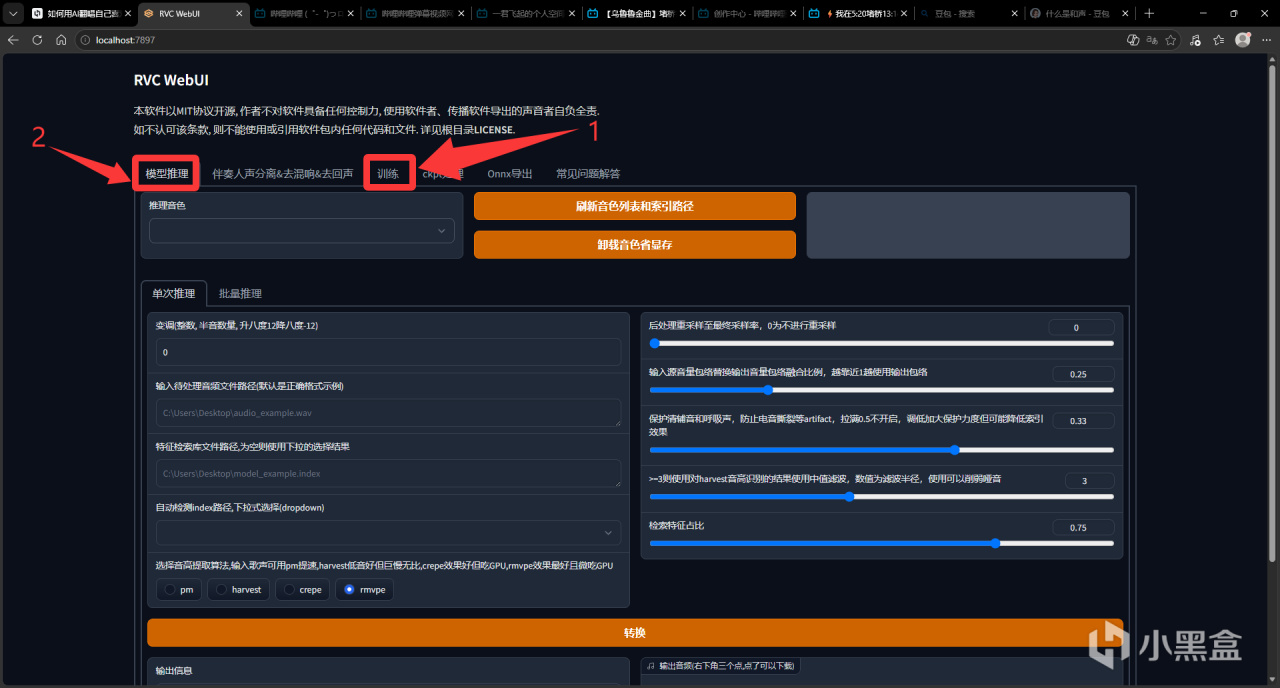Image resolution: width=1280 pixels, height=688 pixels.
Task: Open the 常见问题解答 tab
Action: point(588,173)
